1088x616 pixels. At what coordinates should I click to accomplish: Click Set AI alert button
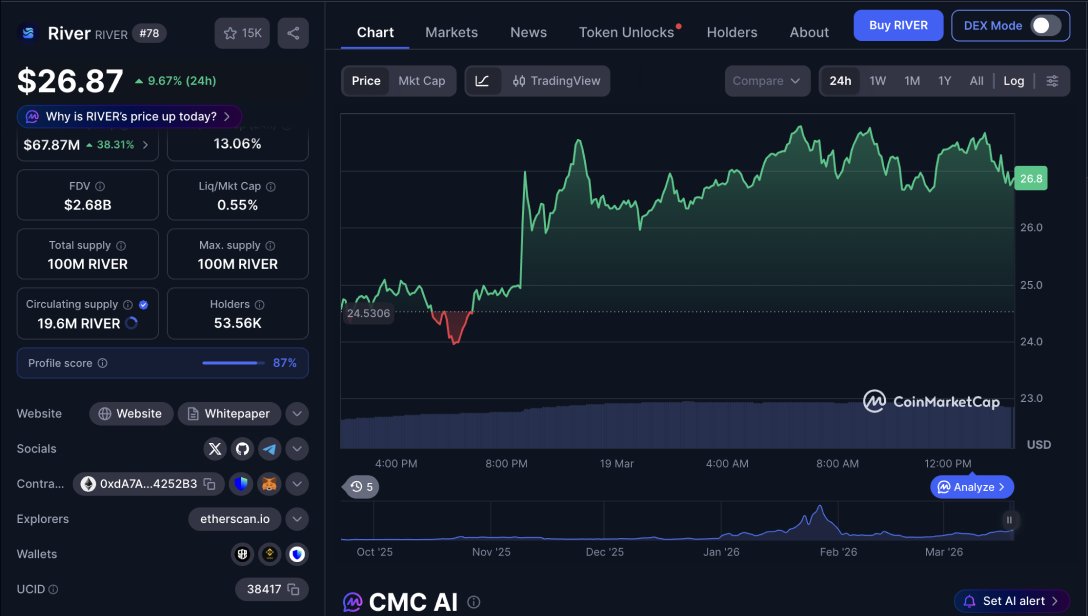(x=1012, y=601)
